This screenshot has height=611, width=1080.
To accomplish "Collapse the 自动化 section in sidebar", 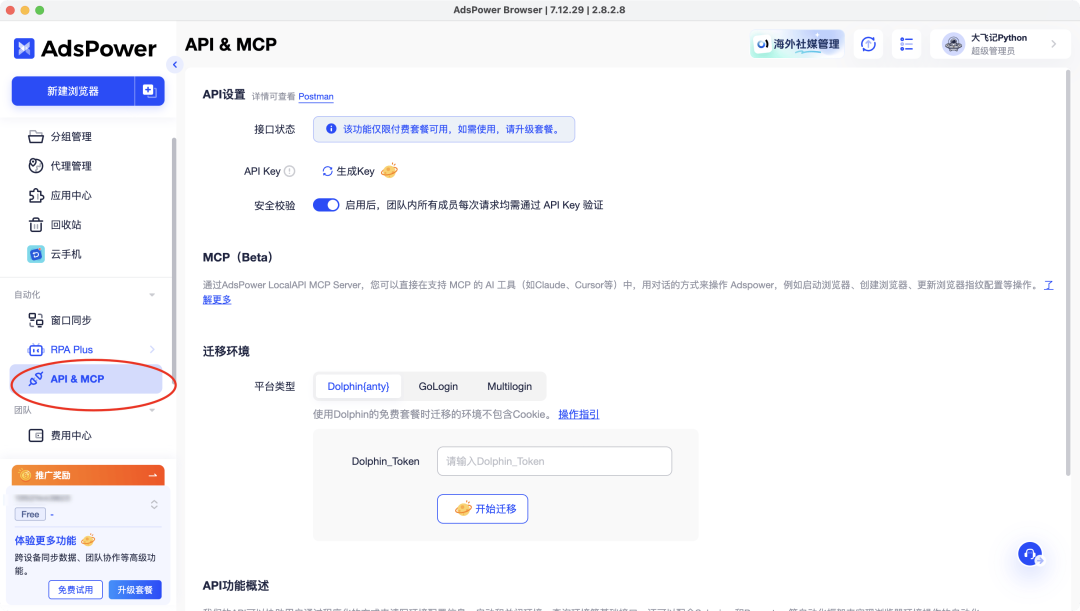I will [153, 294].
